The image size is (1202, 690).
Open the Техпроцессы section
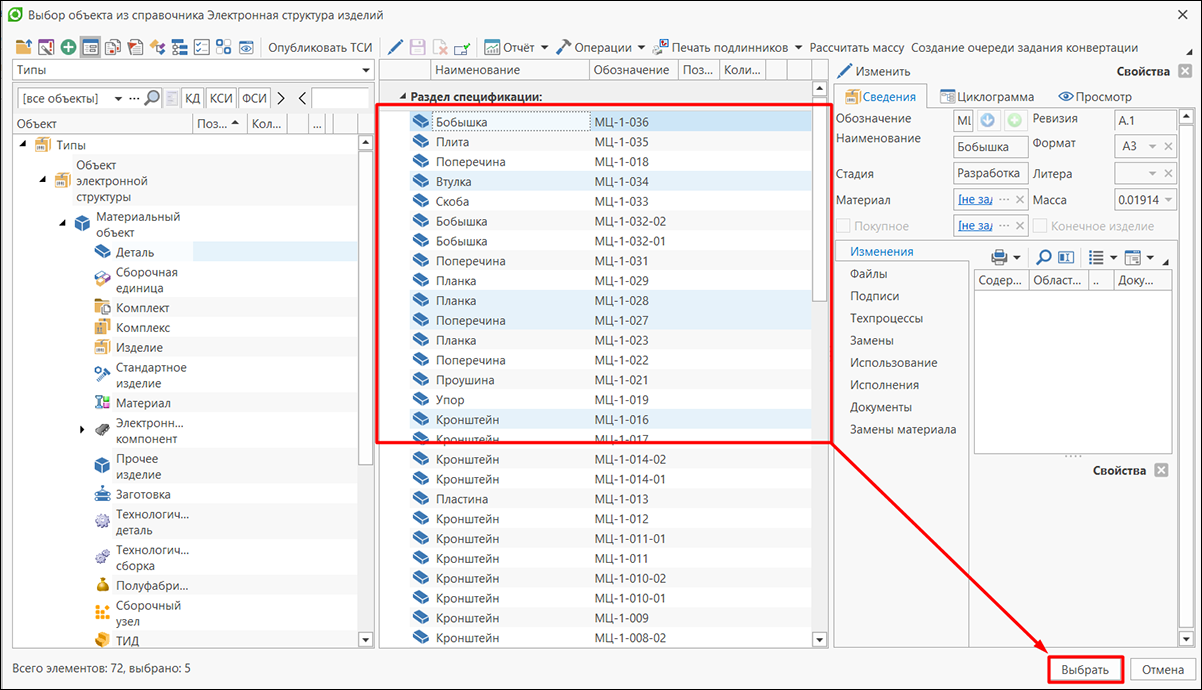click(x=886, y=318)
